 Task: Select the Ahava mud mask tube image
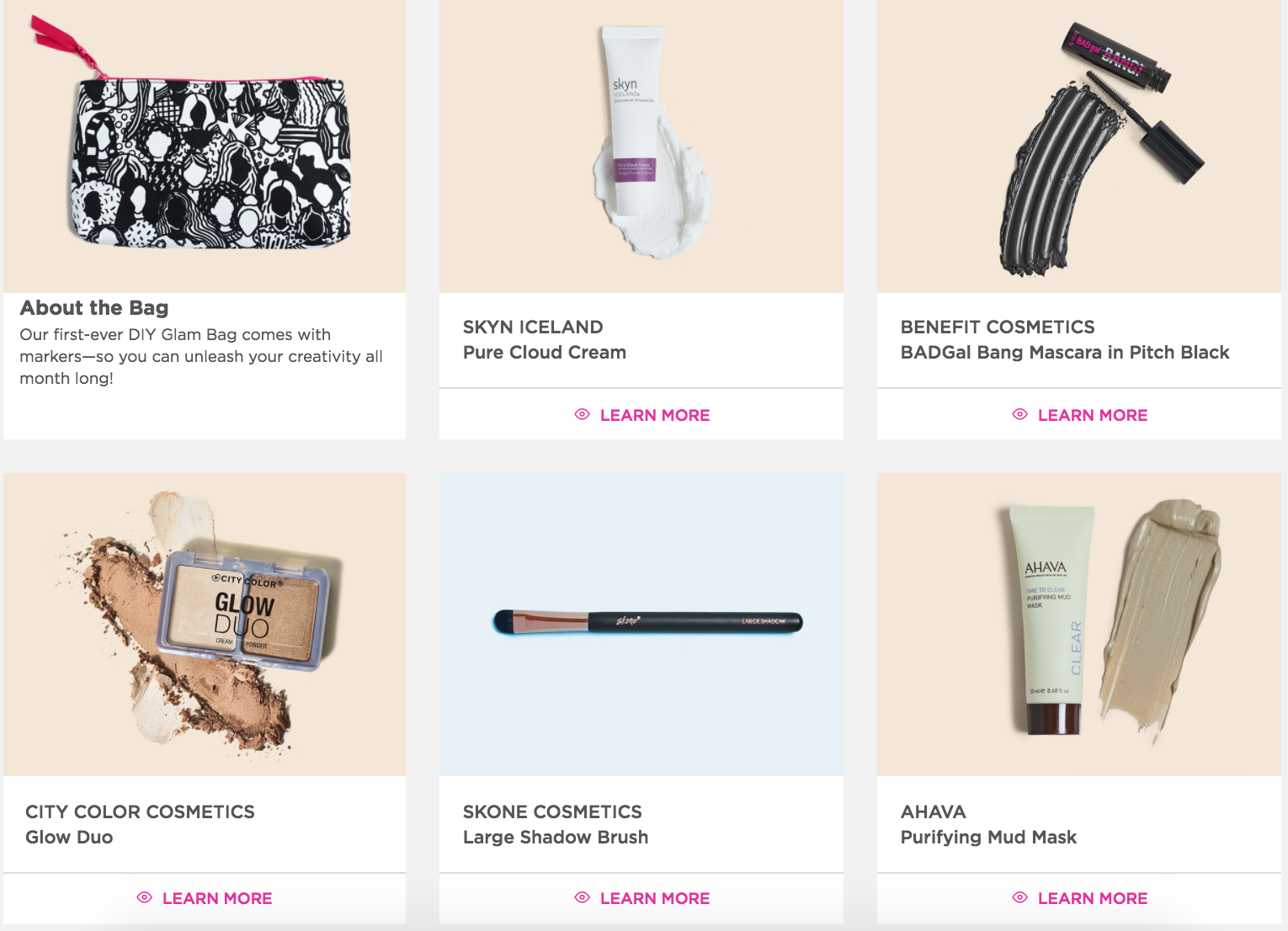coord(1079,625)
